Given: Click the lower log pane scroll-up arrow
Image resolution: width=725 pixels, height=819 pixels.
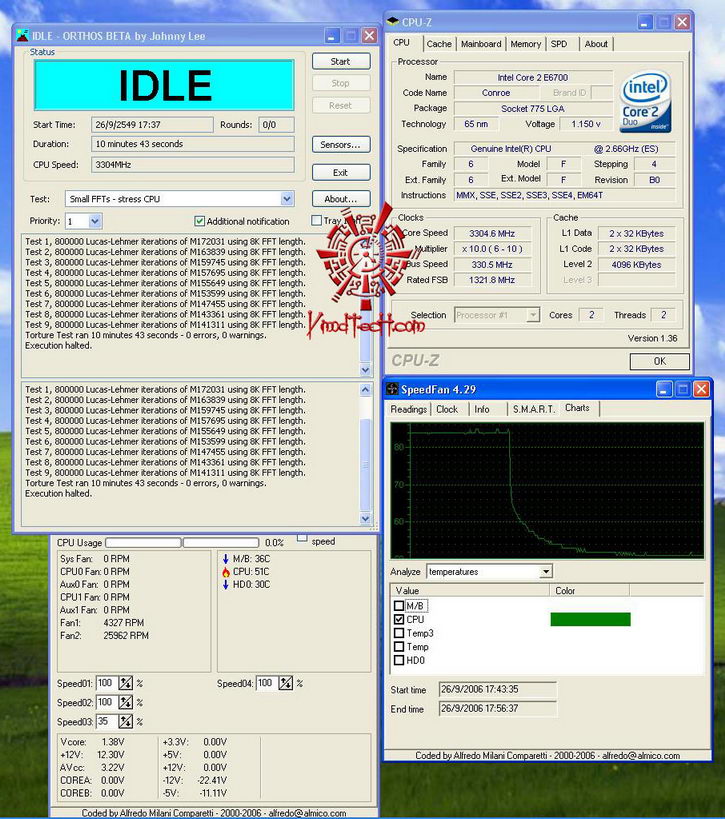Looking at the screenshot, I should click(366, 389).
